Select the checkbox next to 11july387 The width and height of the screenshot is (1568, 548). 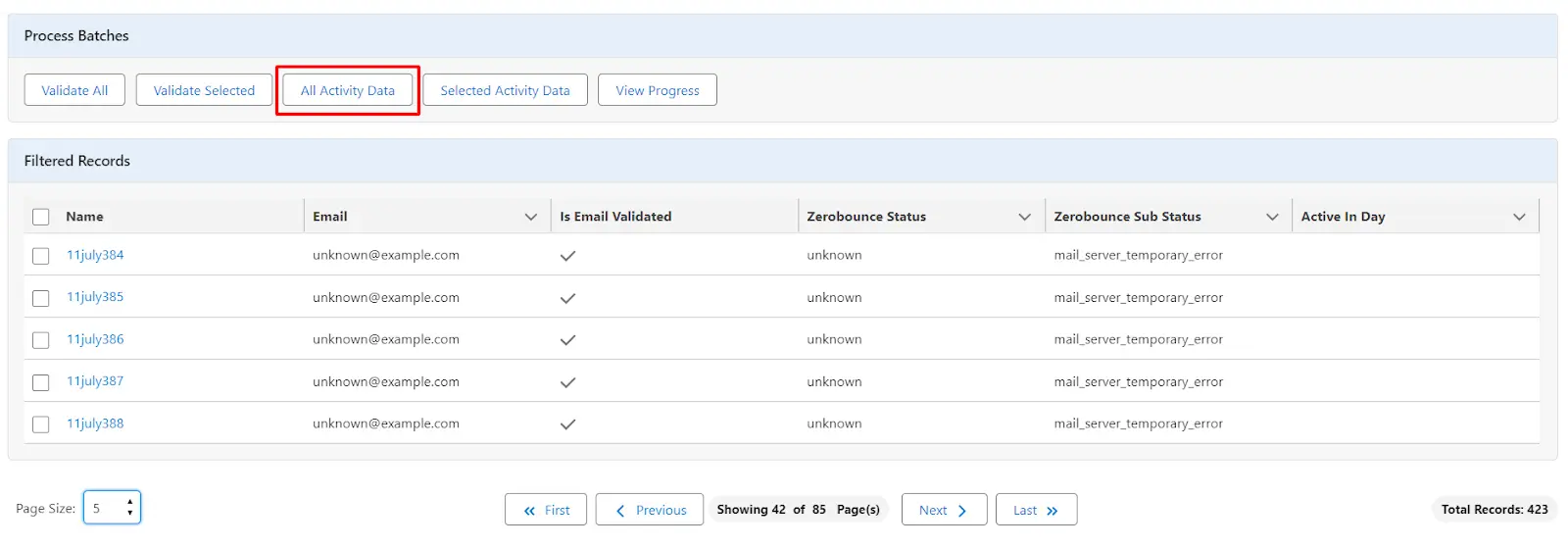click(41, 382)
